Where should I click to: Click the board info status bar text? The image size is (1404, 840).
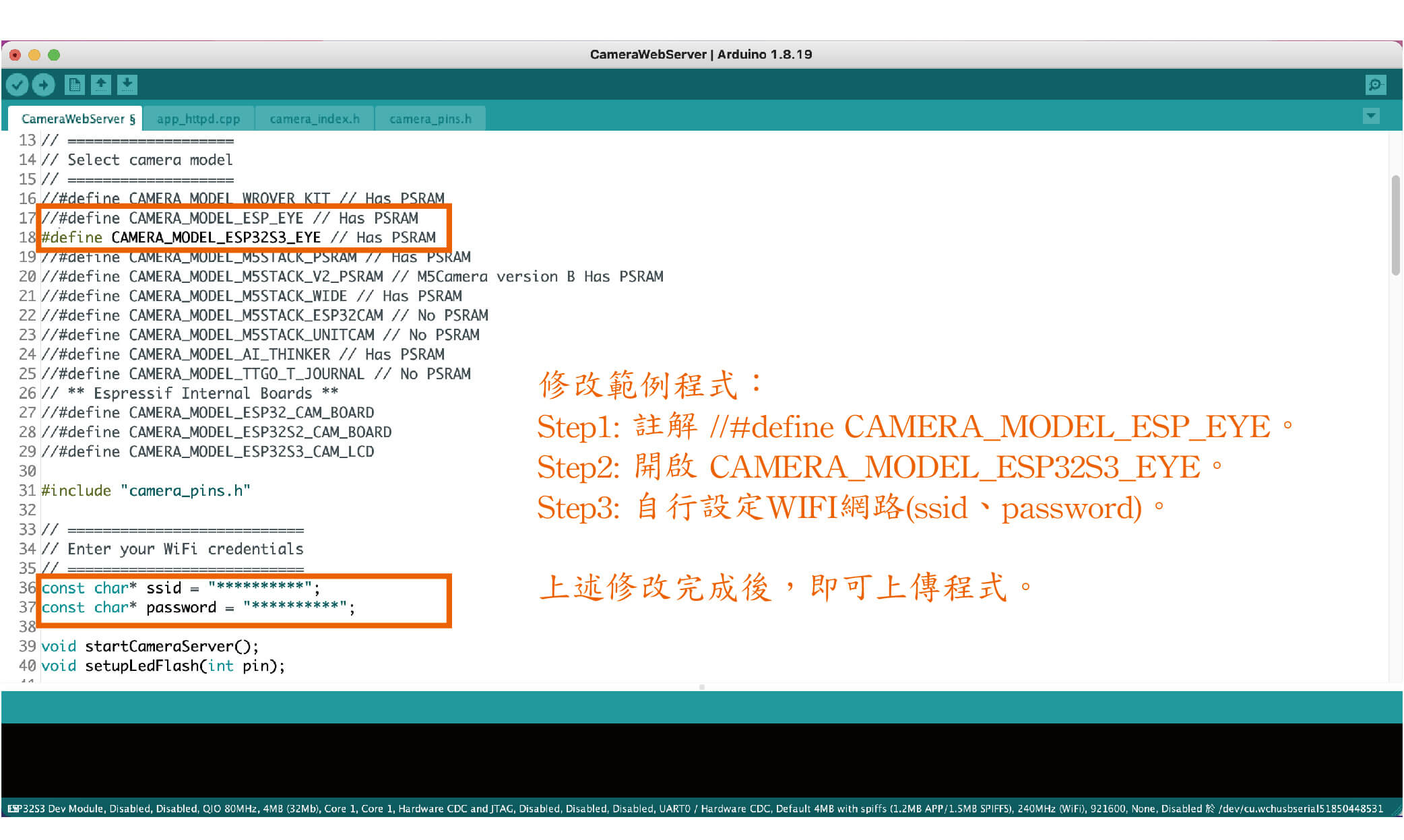(695, 808)
